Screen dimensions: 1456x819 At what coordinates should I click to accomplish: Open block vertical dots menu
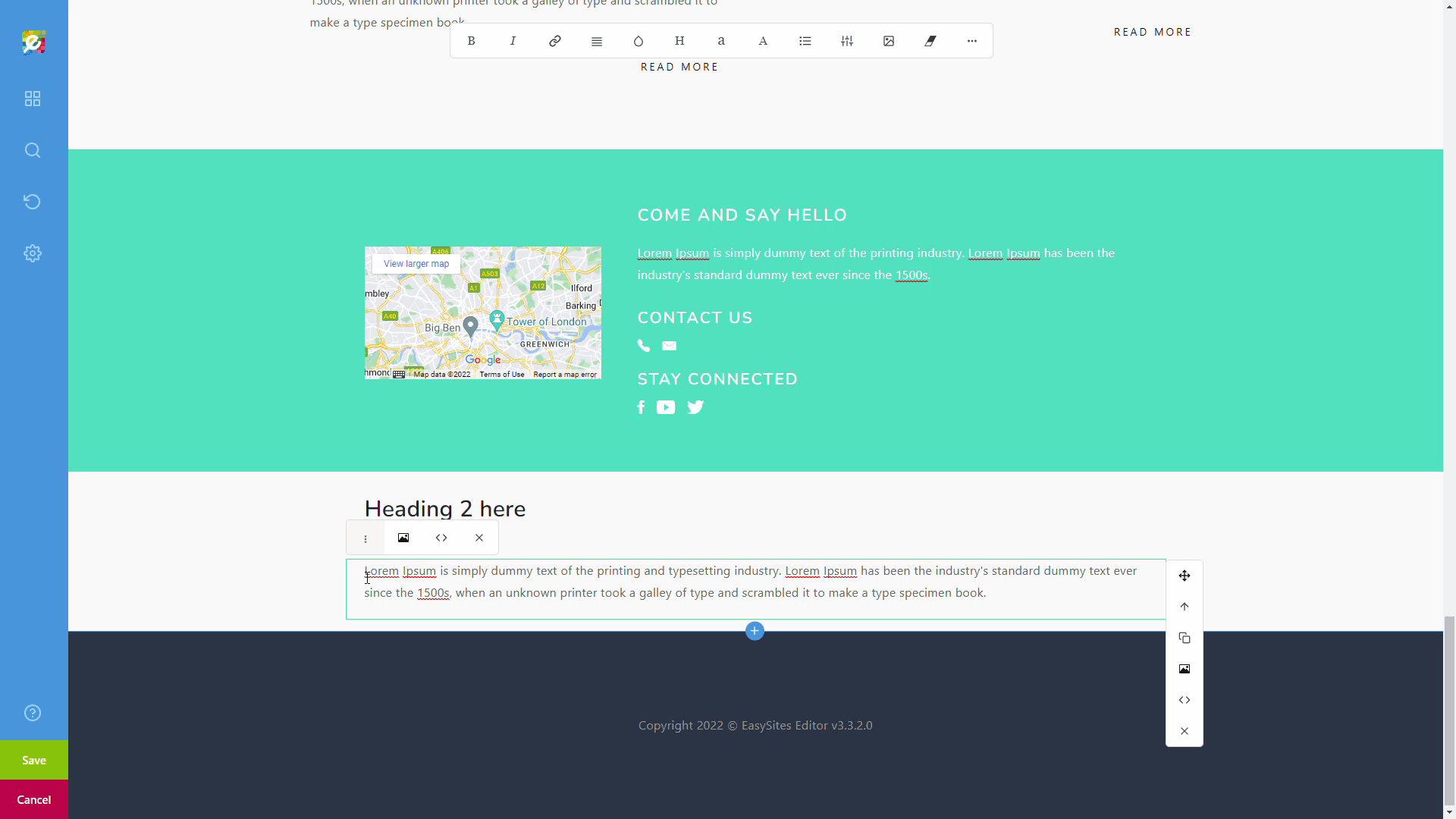[x=366, y=538]
